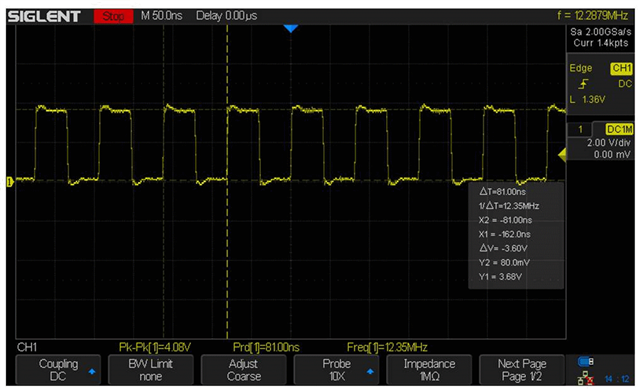639x390 pixels.
Task: Click the cursor measurement info box
Action: [x=516, y=235]
